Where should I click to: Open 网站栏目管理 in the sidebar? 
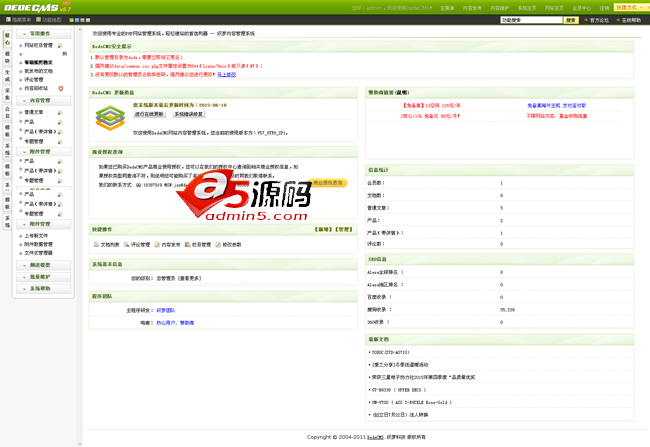[39, 45]
